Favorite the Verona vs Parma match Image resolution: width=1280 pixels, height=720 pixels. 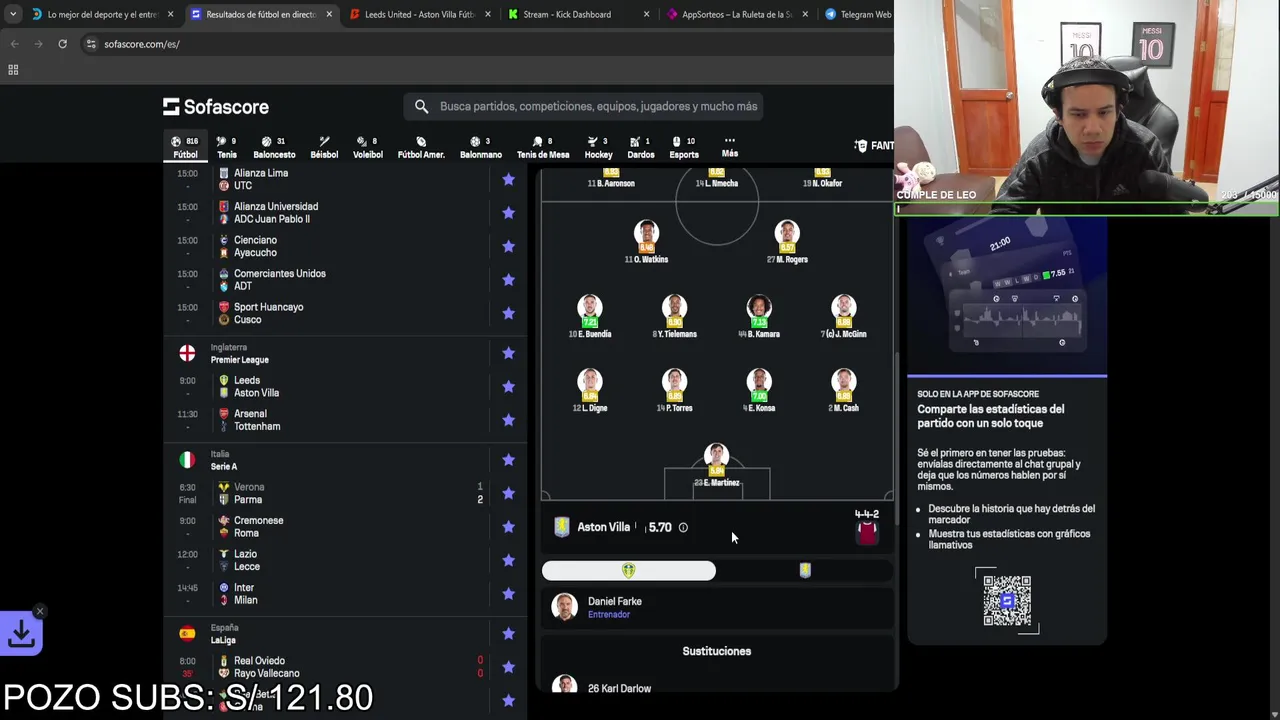point(508,493)
